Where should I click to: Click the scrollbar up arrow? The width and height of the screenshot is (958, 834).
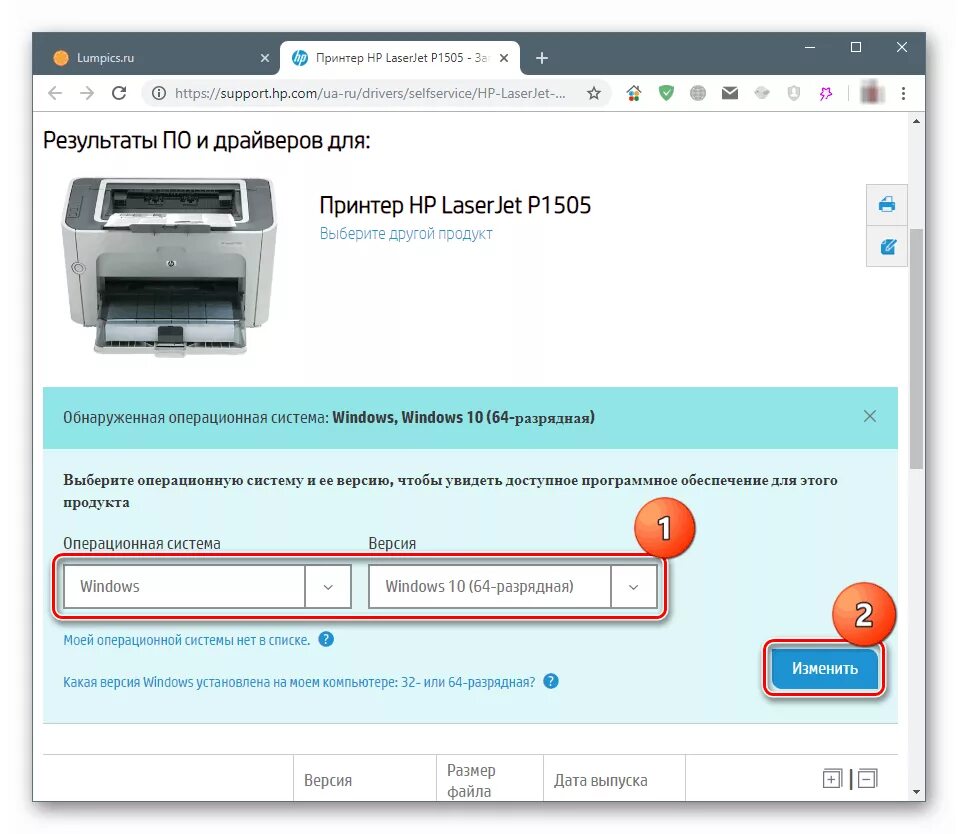coord(915,121)
